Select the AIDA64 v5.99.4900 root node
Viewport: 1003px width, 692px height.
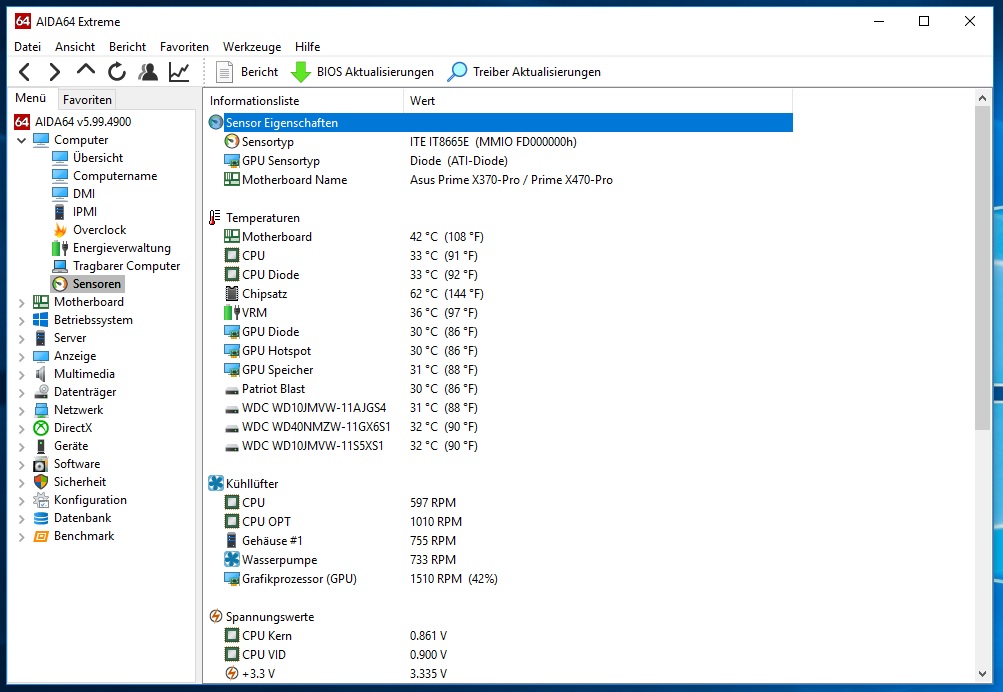83,122
